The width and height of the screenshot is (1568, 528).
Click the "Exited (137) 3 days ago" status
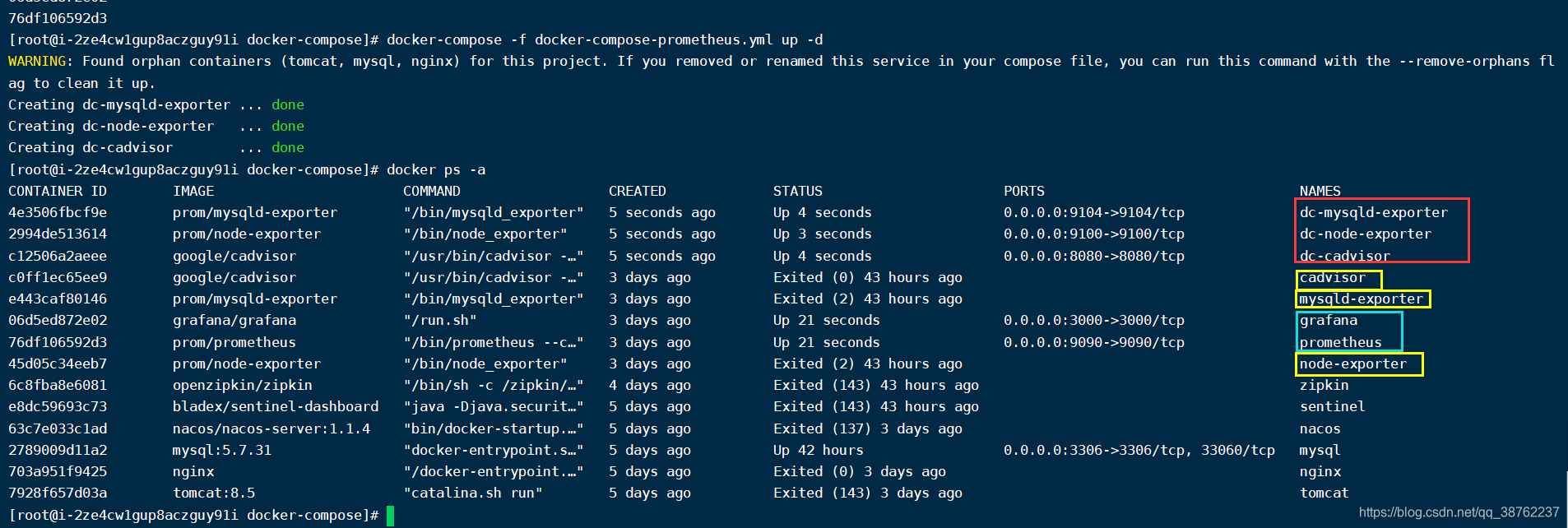(x=868, y=428)
